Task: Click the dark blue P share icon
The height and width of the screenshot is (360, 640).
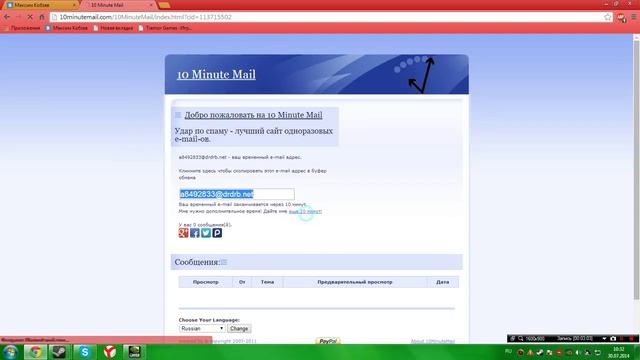Action: [x=217, y=233]
